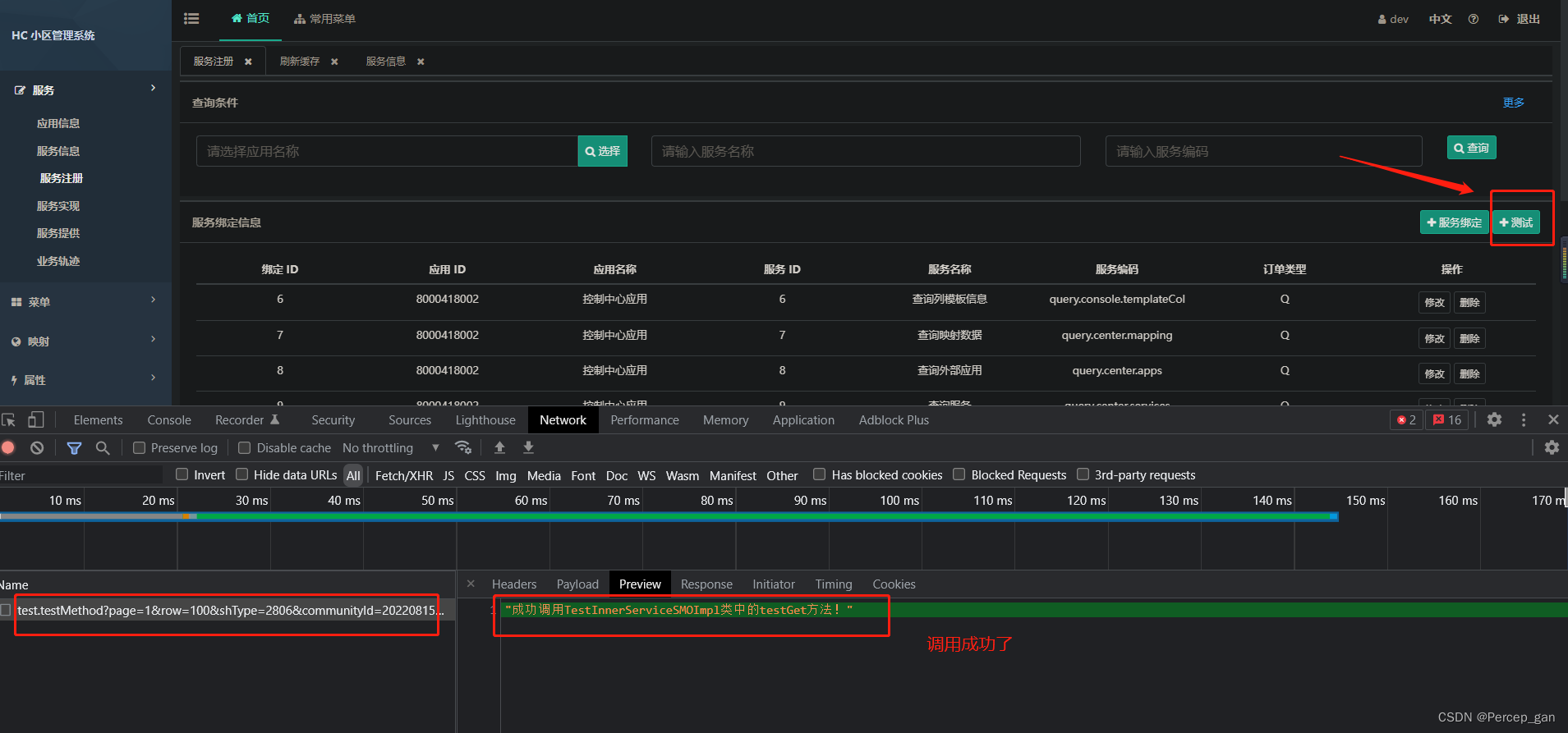Enable Disable cache checkbox
Viewport: 1568px width, 733px height.
pyautogui.click(x=244, y=447)
